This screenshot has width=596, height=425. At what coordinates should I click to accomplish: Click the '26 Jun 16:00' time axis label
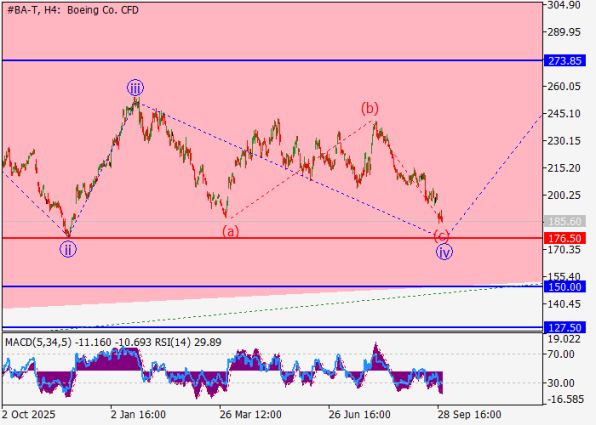[x=359, y=414]
